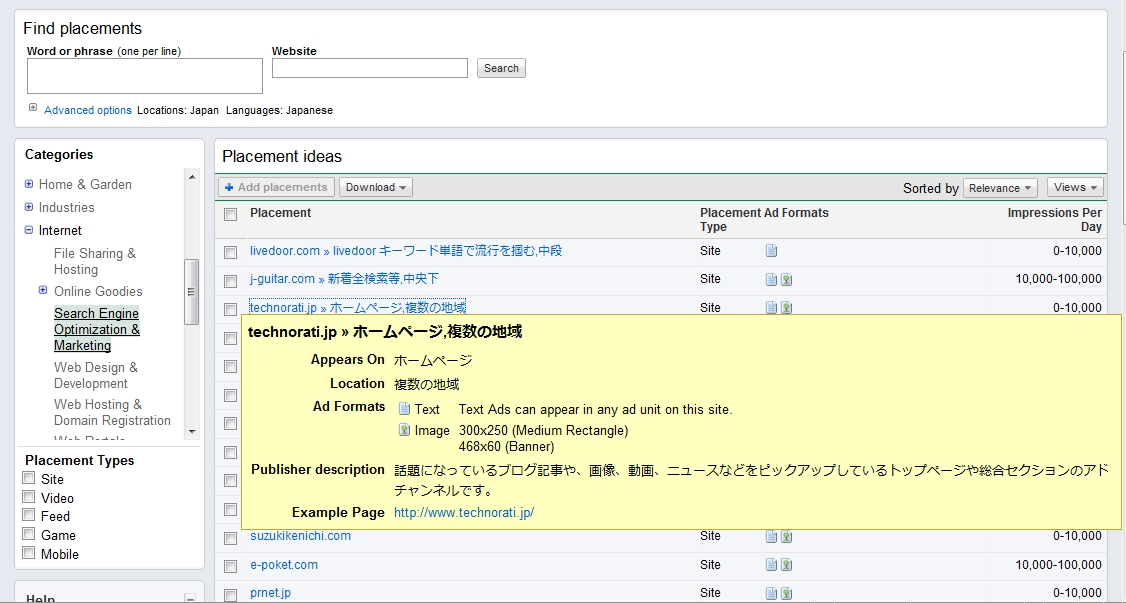Enable the Video placement type checkbox

[29, 496]
